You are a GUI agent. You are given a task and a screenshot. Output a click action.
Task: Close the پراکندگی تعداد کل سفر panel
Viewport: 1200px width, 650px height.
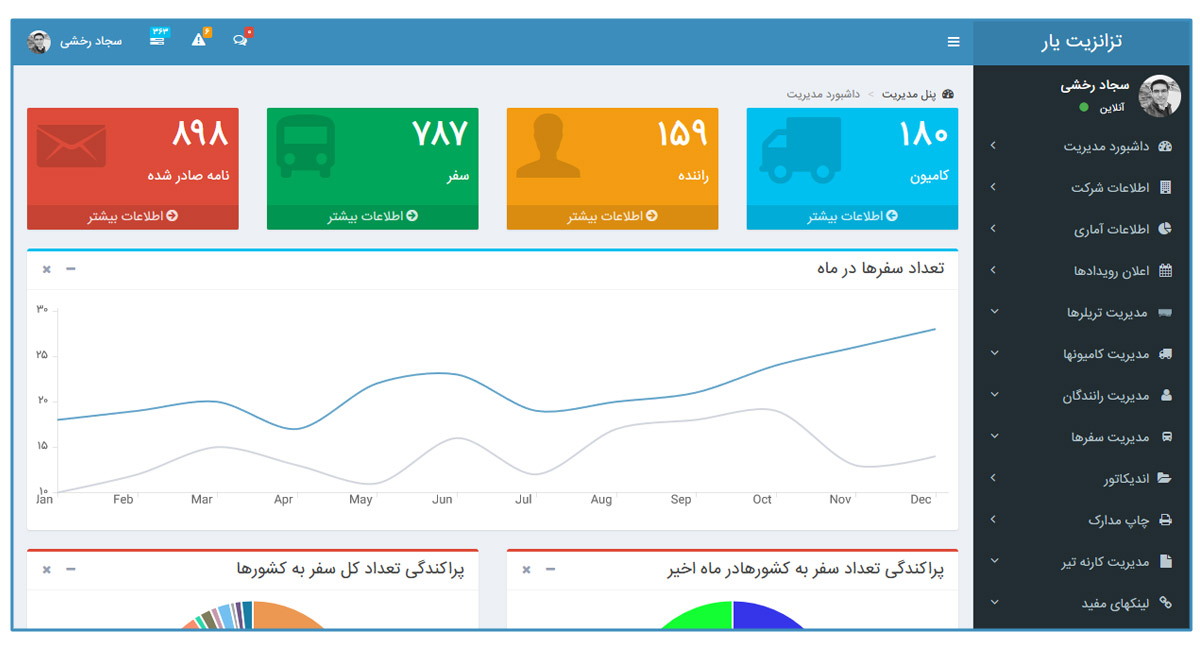coord(47,570)
